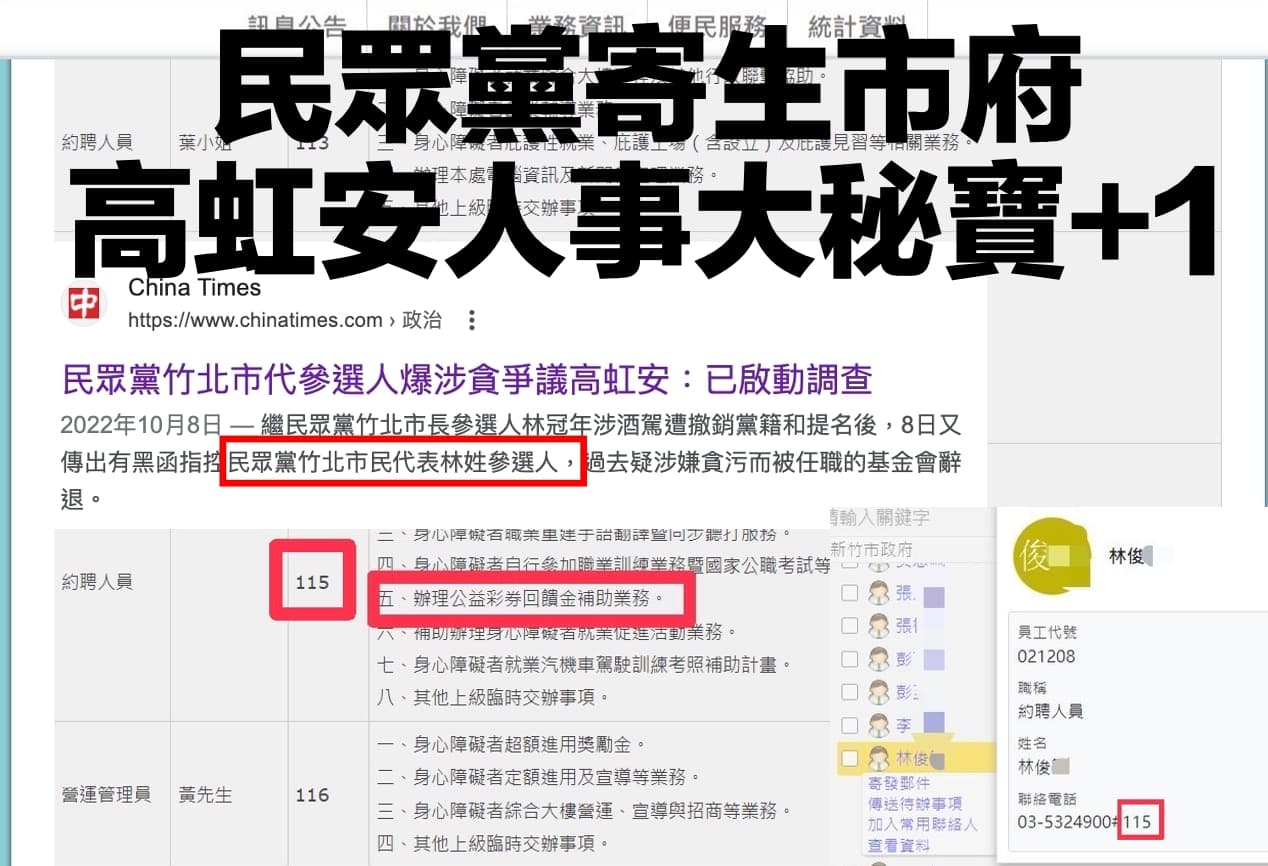Check the box for the upper 張 contact
This screenshot has height=866, width=1268.
[x=849, y=593]
